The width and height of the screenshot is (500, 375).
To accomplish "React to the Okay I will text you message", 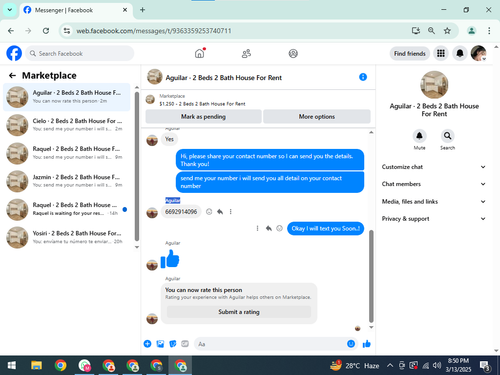I will 280,228.
